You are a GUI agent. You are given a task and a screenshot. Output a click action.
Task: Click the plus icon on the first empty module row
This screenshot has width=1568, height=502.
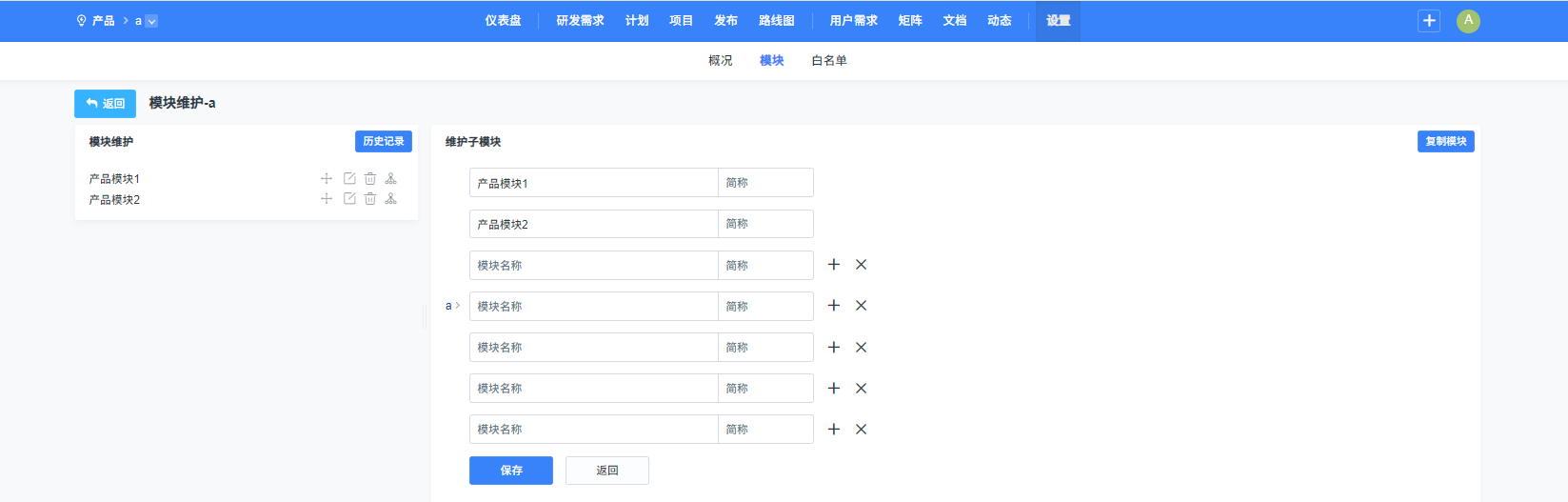tap(834, 265)
